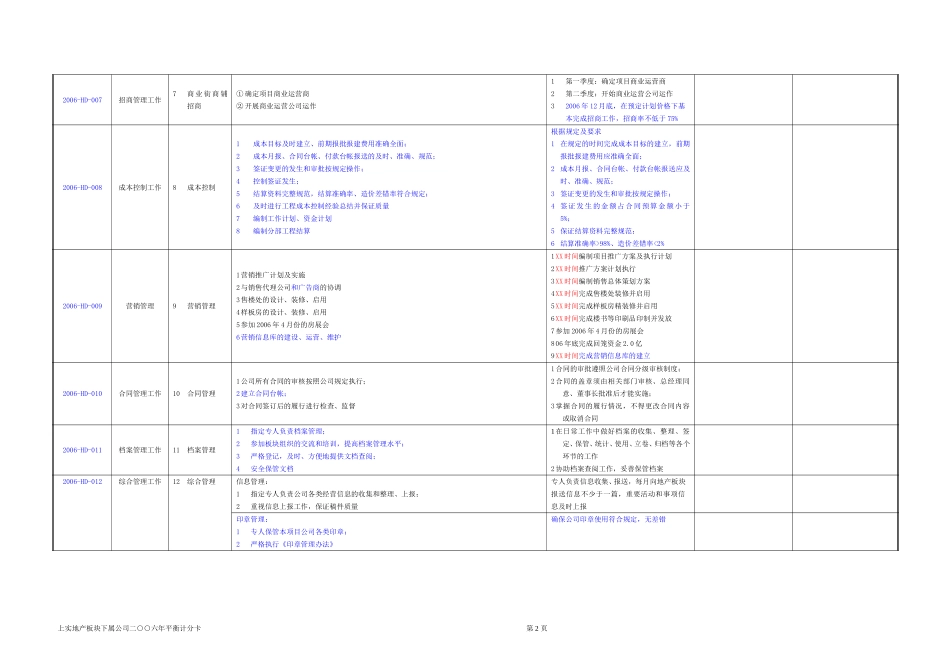Click blue line '6营销信息库的建设、运营、维护'
This screenshot has height=672, width=950.
point(288,338)
